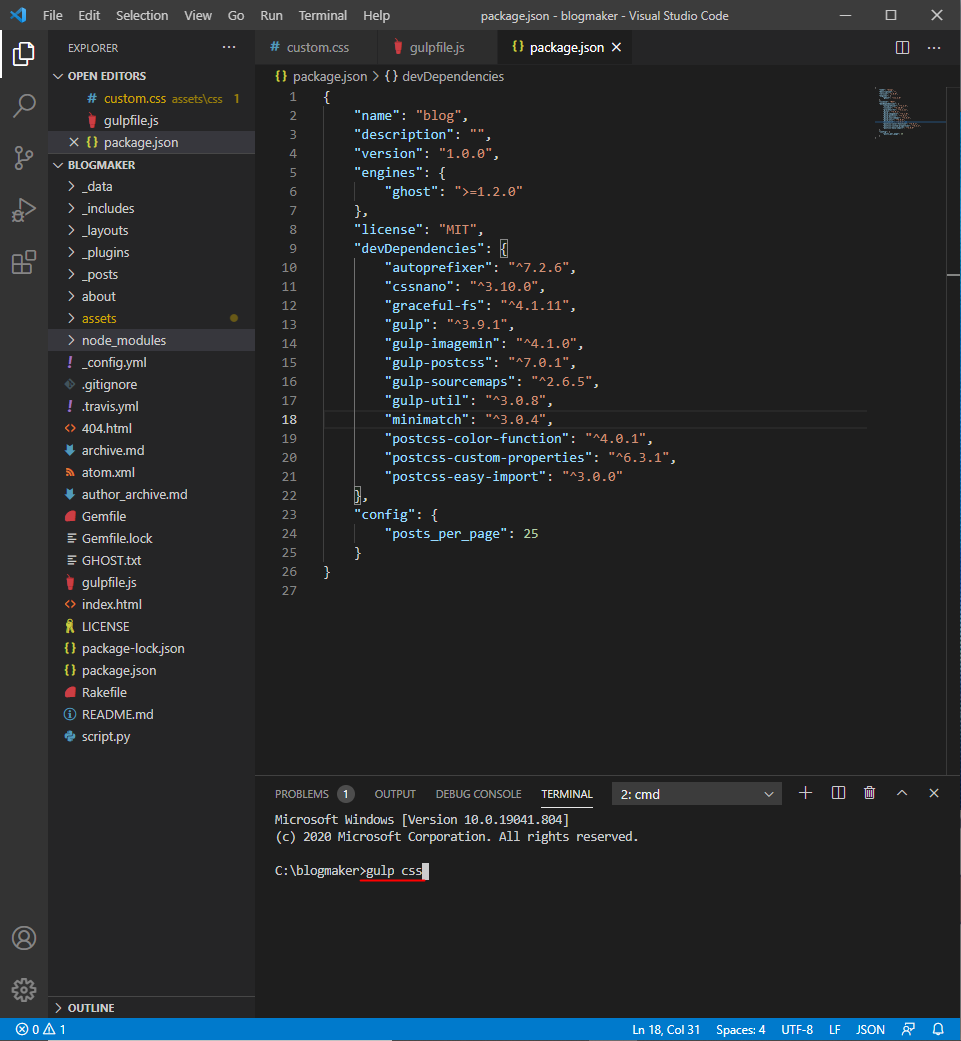Close the package.json editor tab
The width and height of the screenshot is (961, 1041).
[617, 47]
